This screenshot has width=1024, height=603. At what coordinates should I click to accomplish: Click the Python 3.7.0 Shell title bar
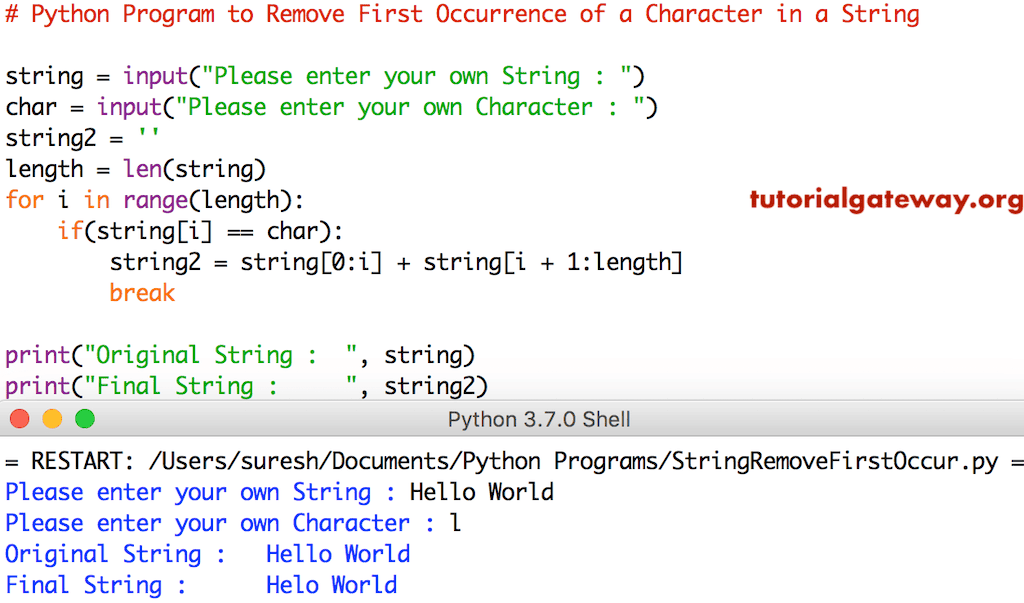pyautogui.click(x=538, y=419)
